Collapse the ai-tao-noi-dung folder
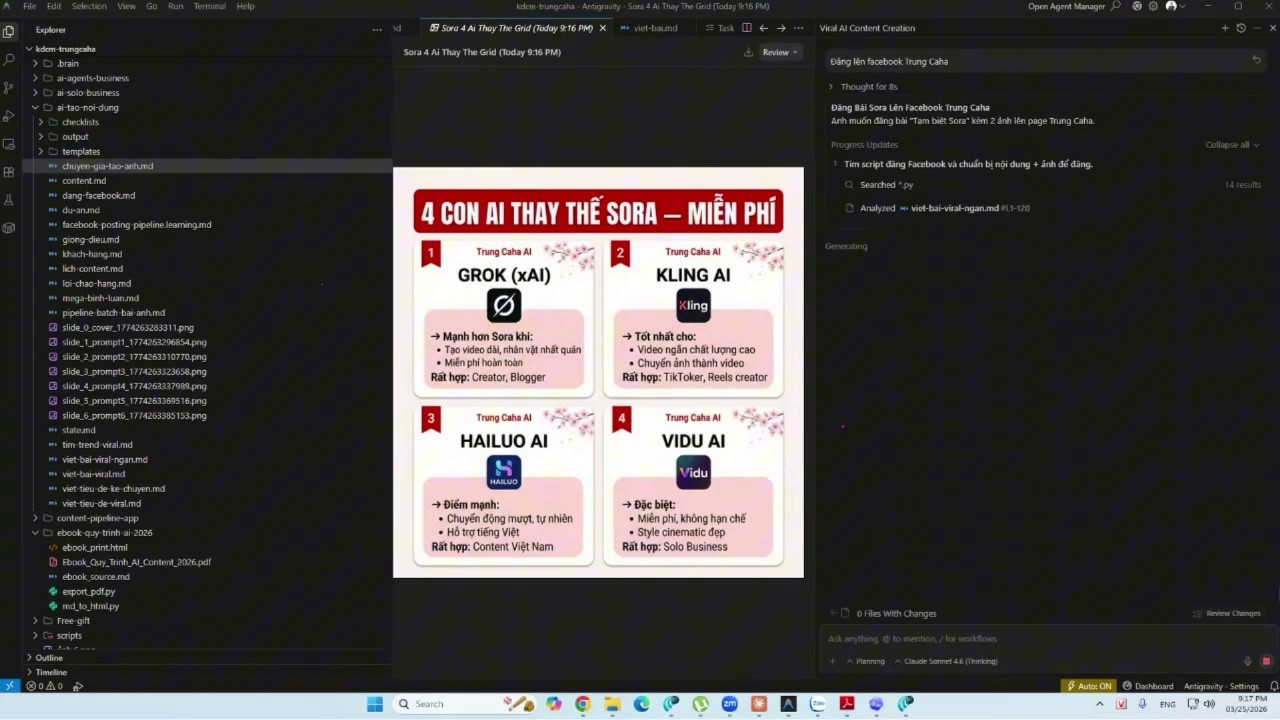Screen dimensions: 1280x720 pos(87,107)
